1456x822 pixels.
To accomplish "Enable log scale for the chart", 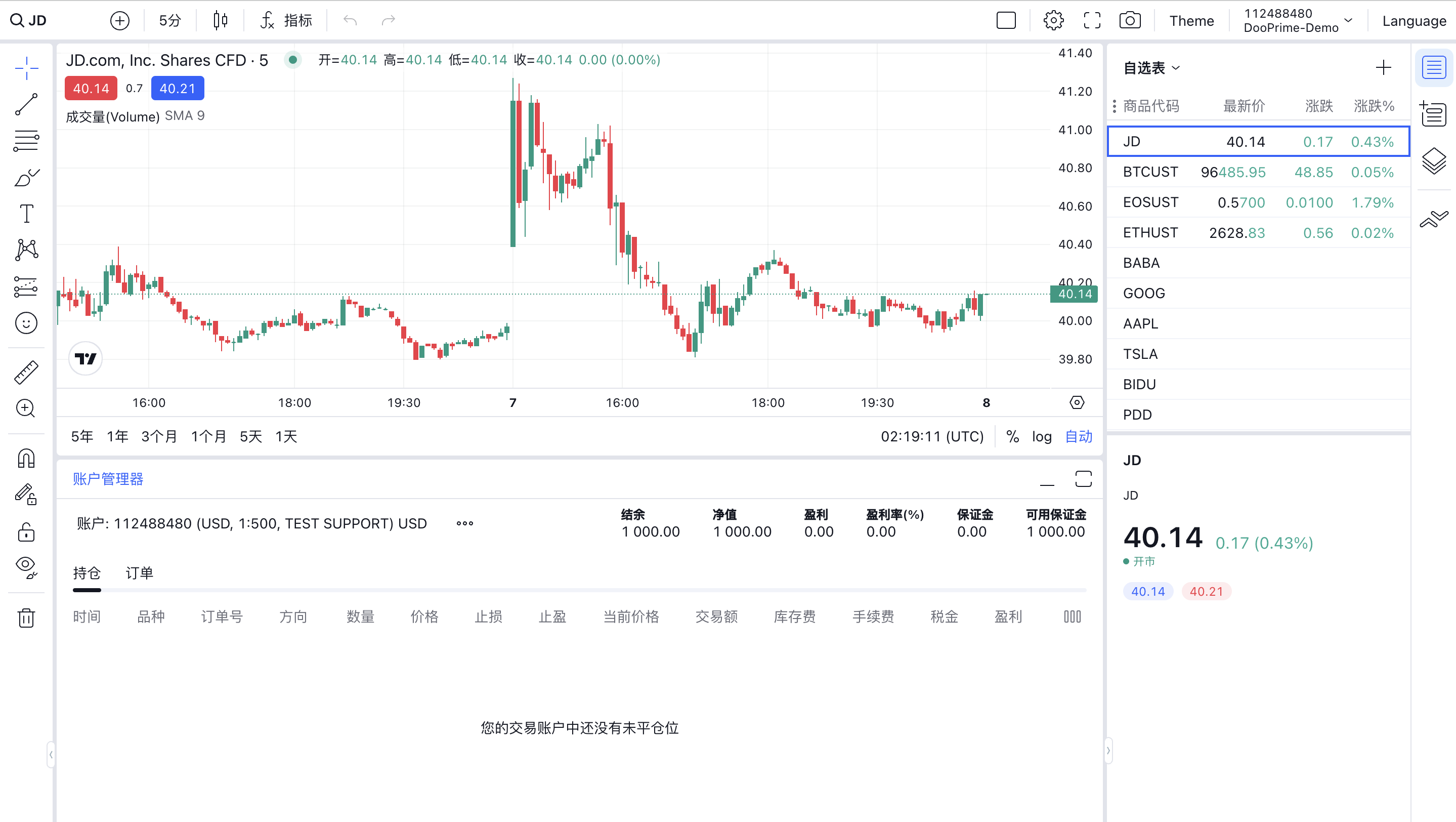I will point(1042,436).
